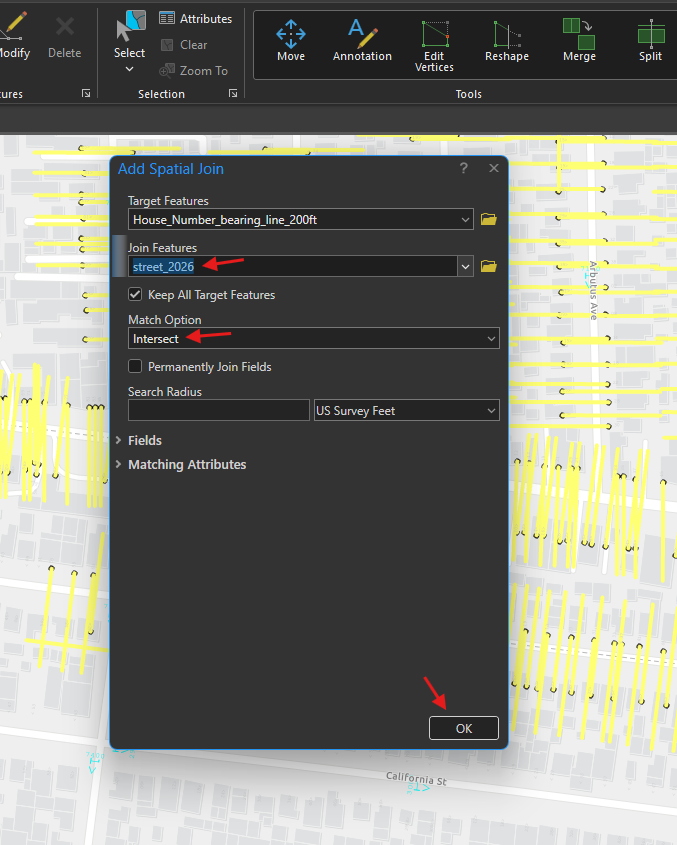Close the Add Spatial Join dialog
The image size is (677, 845).
pos(494,168)
